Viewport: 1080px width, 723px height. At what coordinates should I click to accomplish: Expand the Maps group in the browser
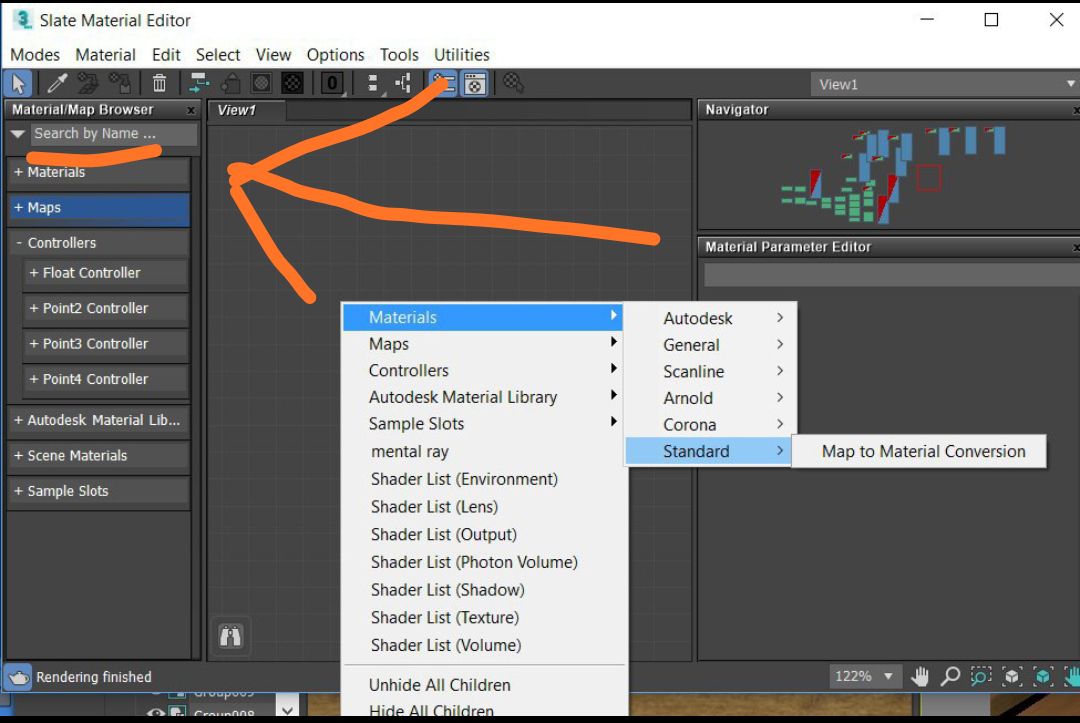(98, 208)
